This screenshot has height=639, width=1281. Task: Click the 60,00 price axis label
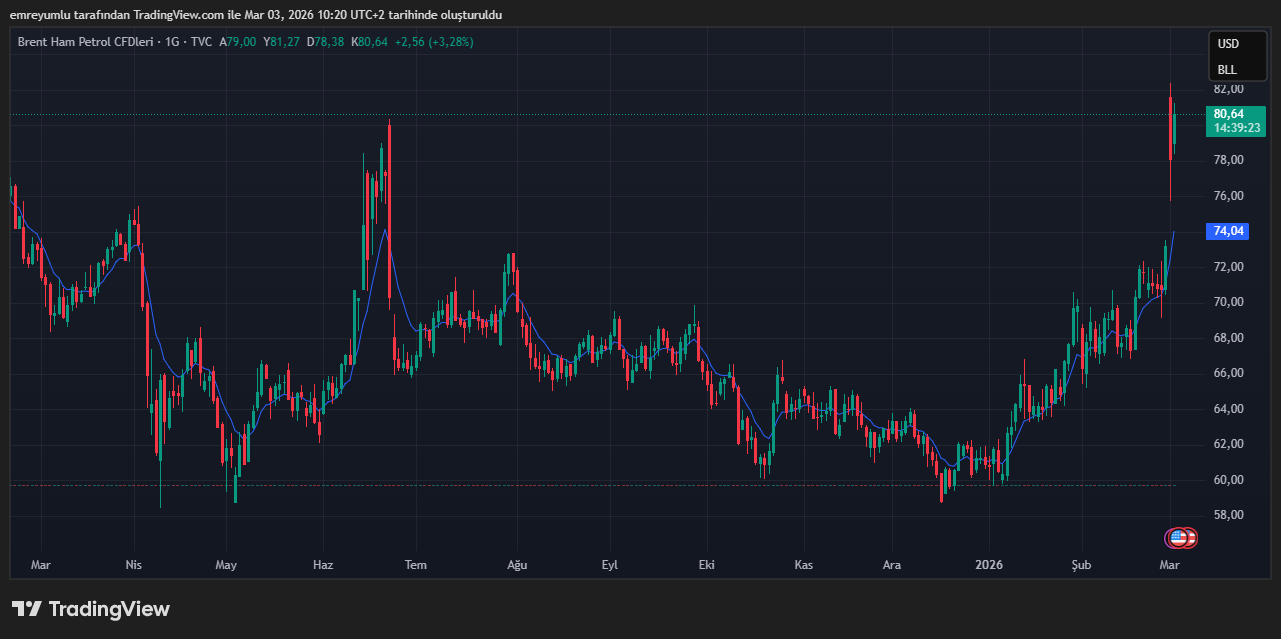(1228, 480)
